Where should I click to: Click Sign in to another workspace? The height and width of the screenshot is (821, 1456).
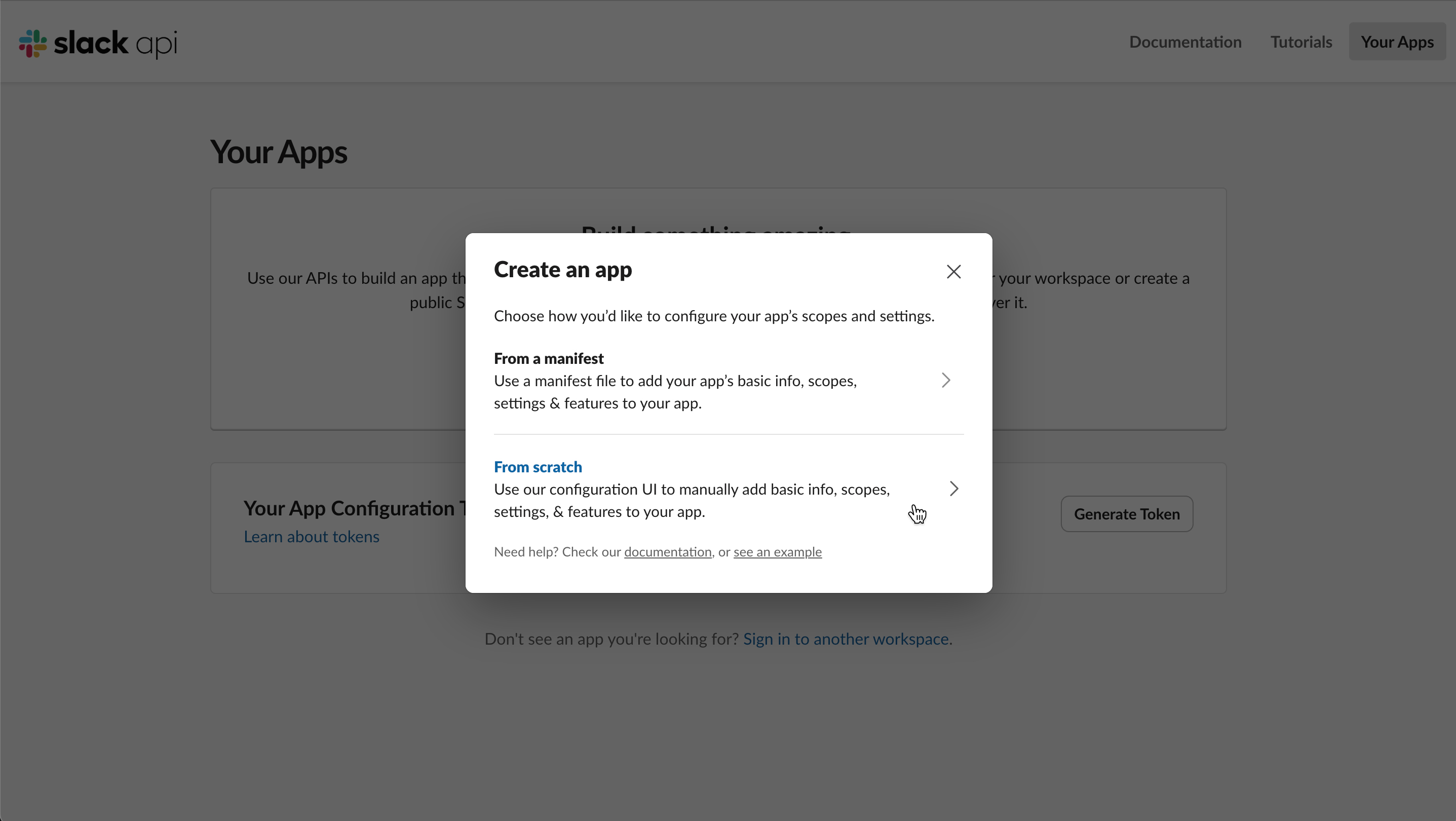[x=846, y=639]
